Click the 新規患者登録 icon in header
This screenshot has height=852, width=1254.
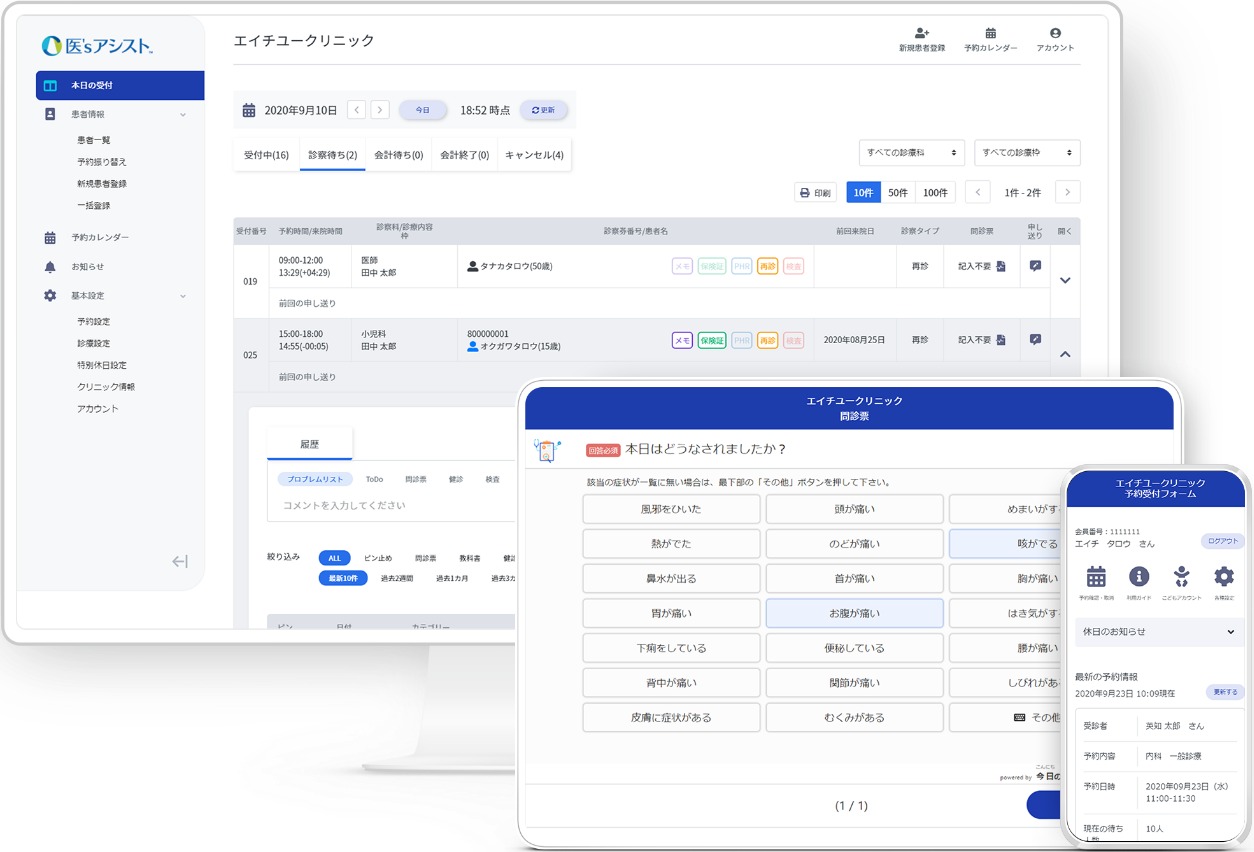tap(921, 34)
